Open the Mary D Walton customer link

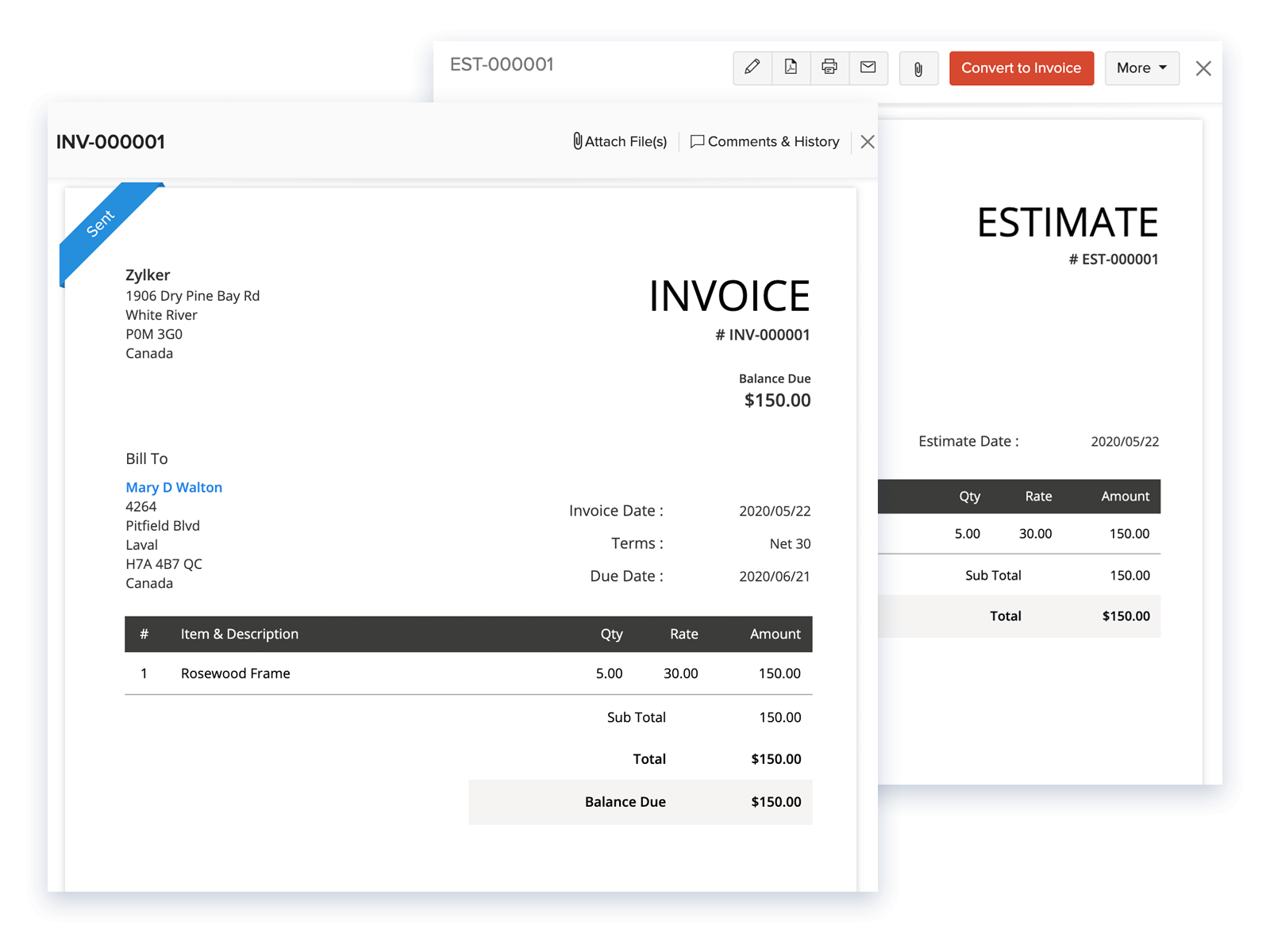click(174, 487)
